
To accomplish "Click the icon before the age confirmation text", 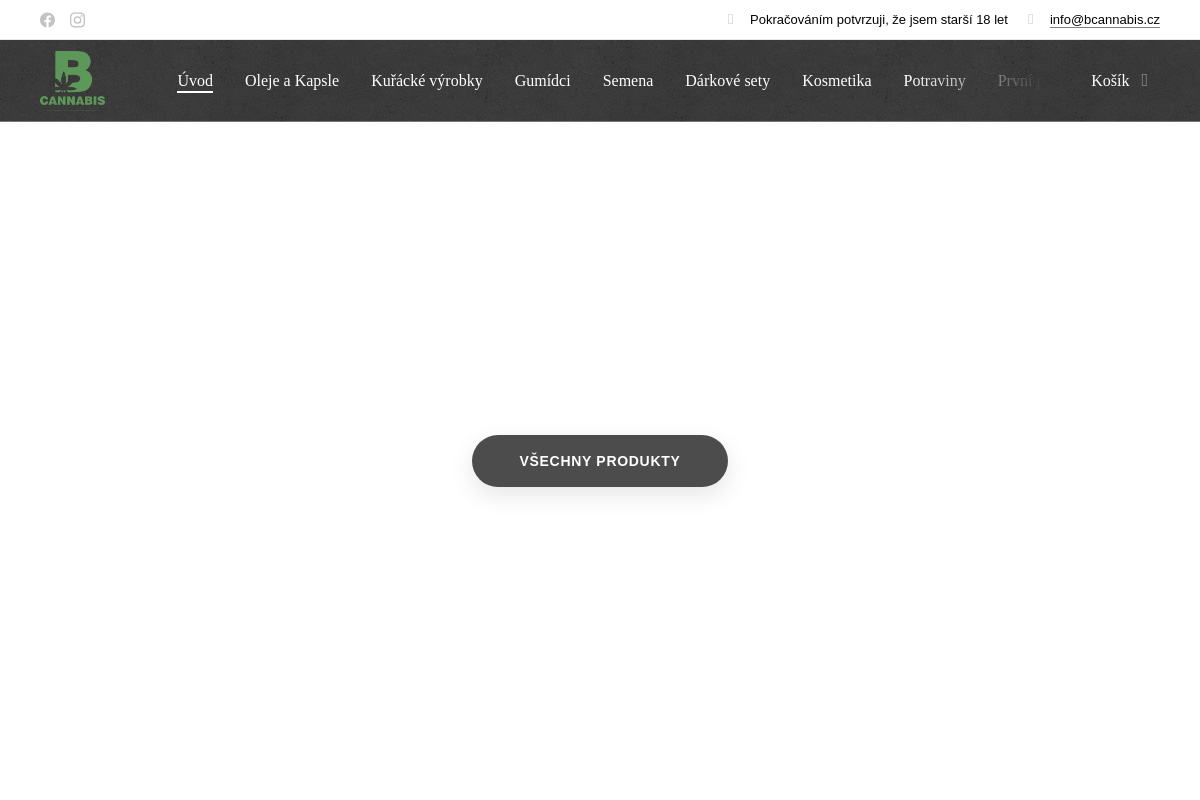I will pos(730,20).
